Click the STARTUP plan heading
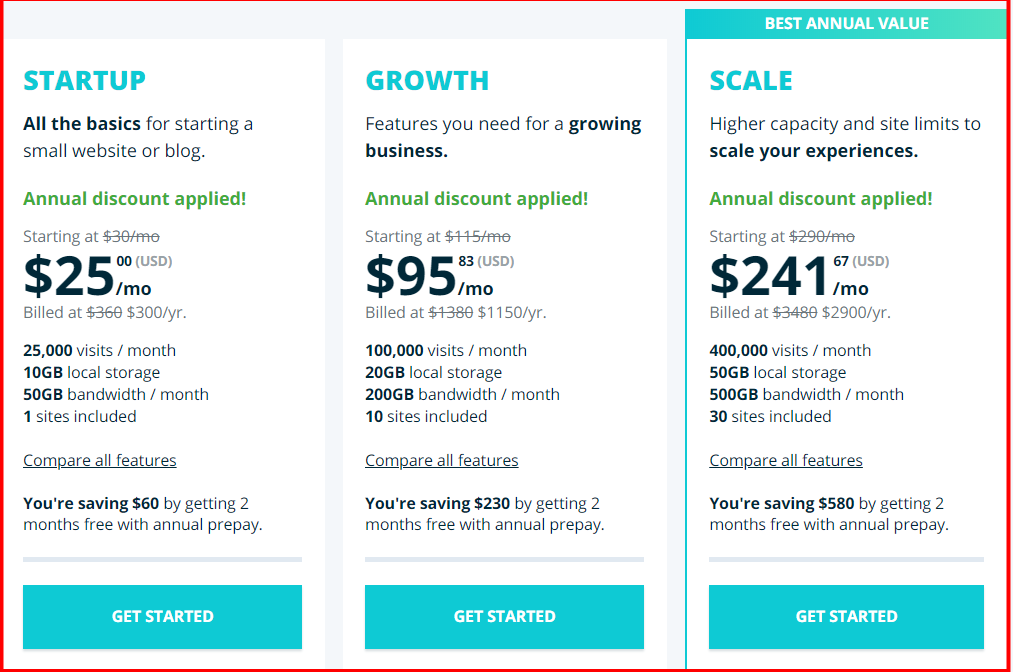 (84, 80)
